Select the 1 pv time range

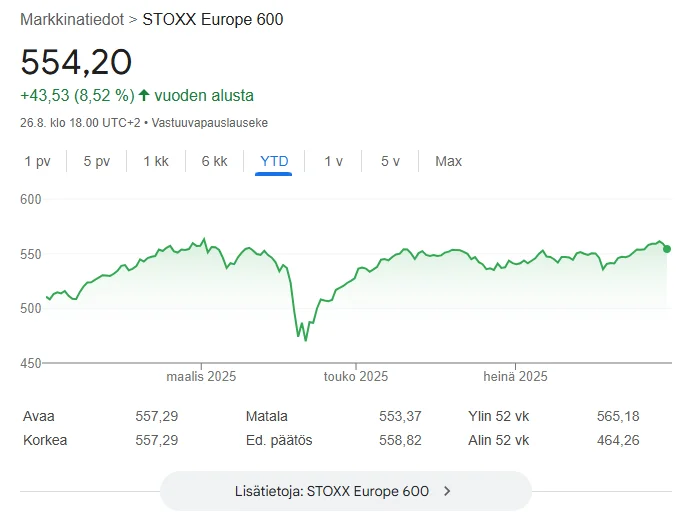(37, 161)
